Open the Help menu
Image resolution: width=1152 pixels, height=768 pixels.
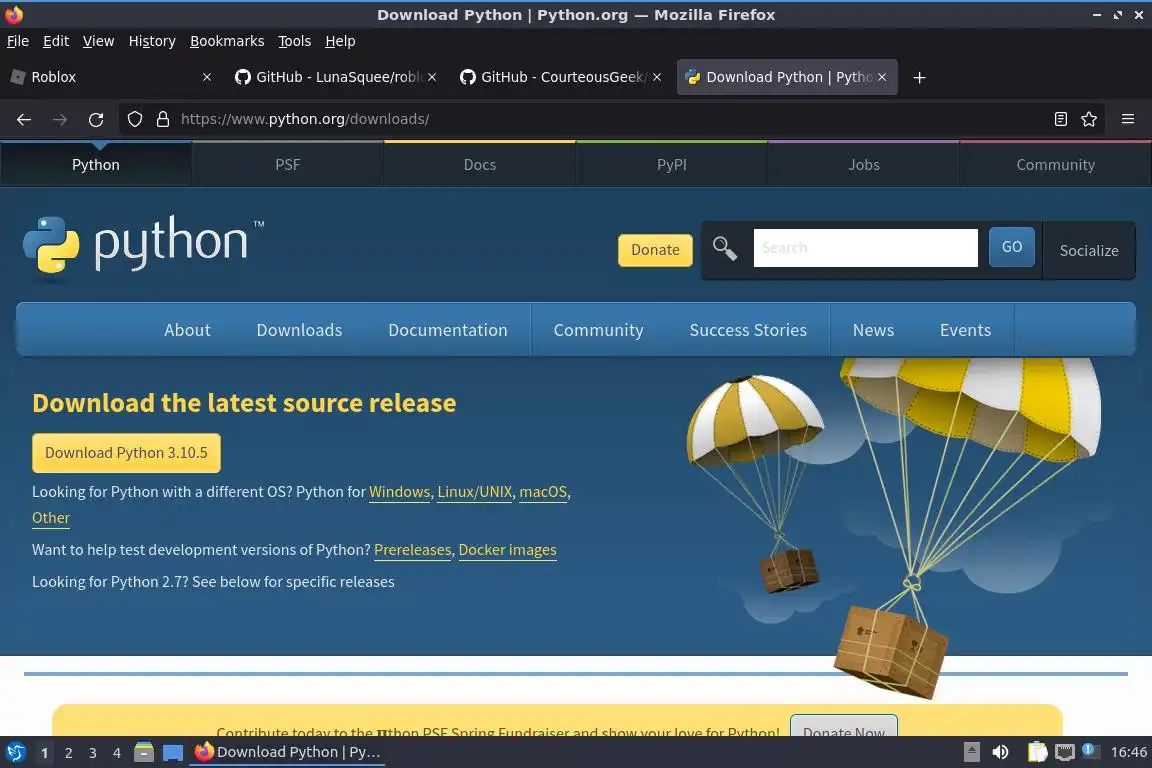pyautogui.click(x=340, y=41)
